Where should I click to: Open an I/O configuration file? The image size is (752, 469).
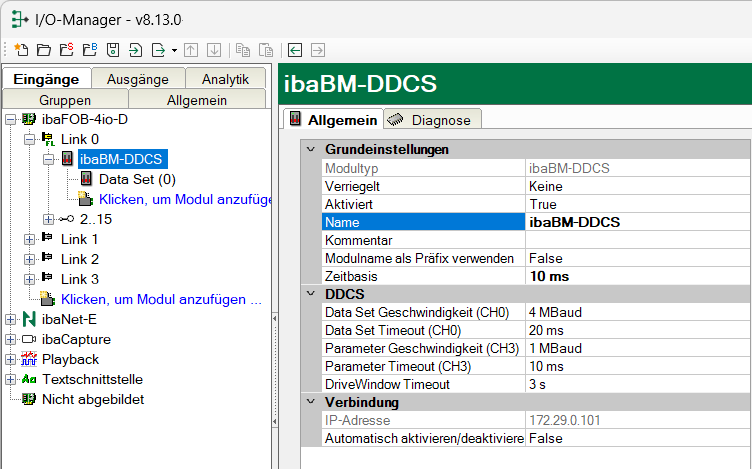click(44, 50)
